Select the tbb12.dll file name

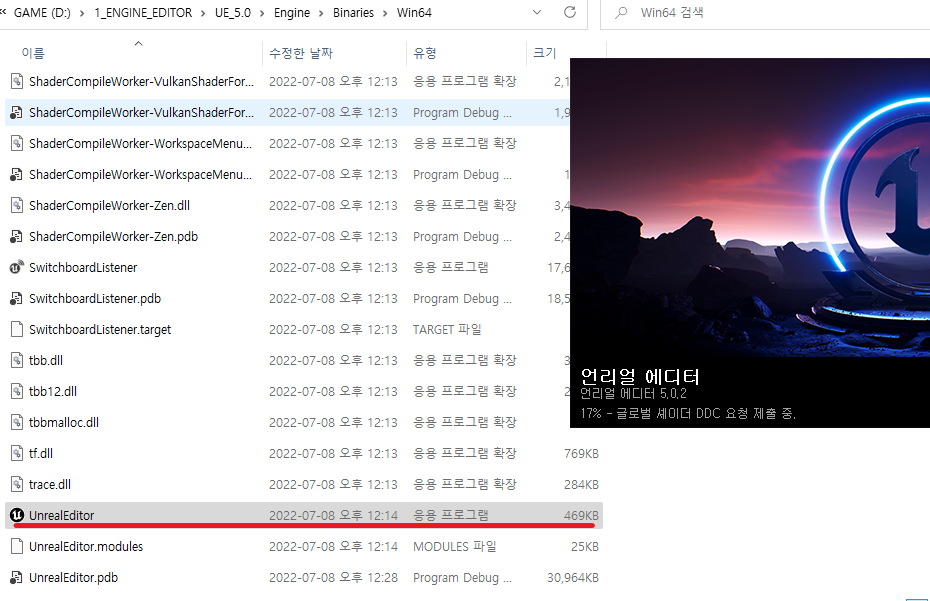tap(53, 392)
